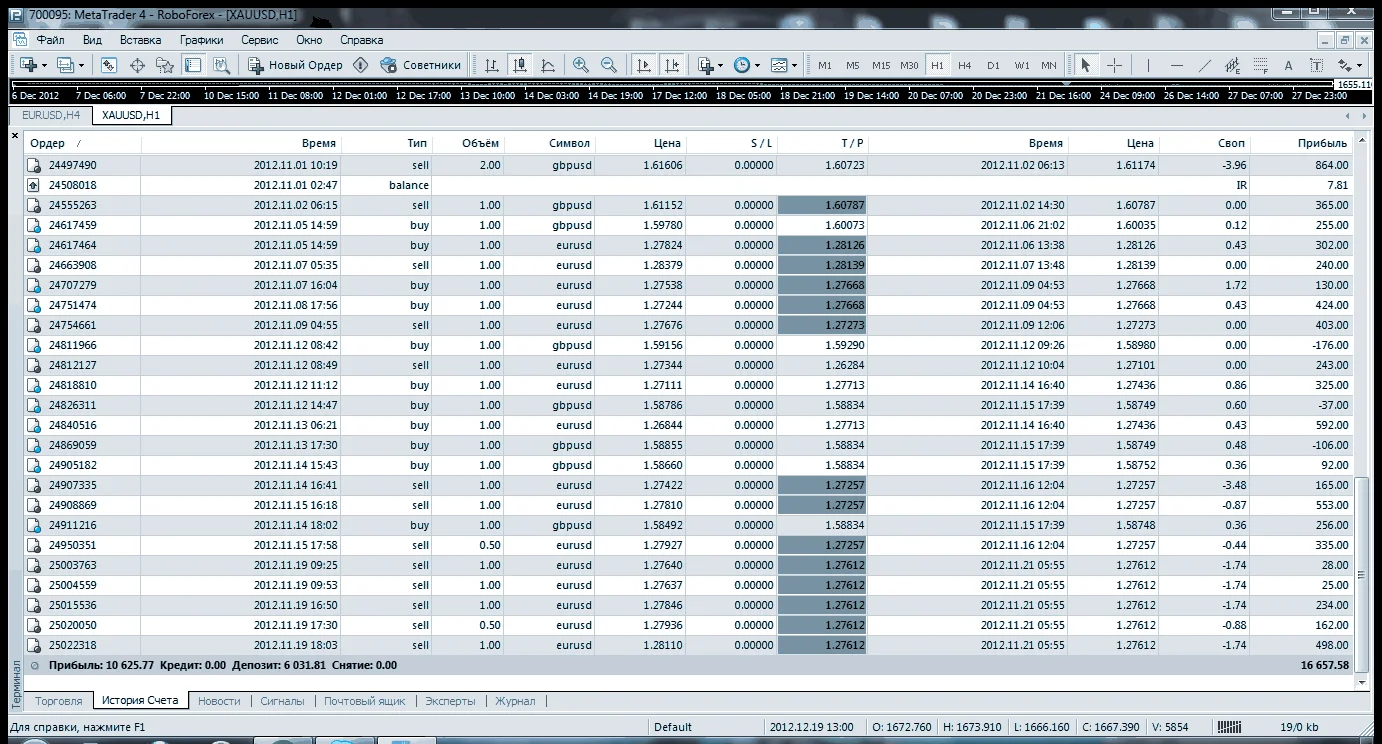Click the Zoom In magnifier icon
This screenshot has width=1382, height=744.
coord(581,65)
